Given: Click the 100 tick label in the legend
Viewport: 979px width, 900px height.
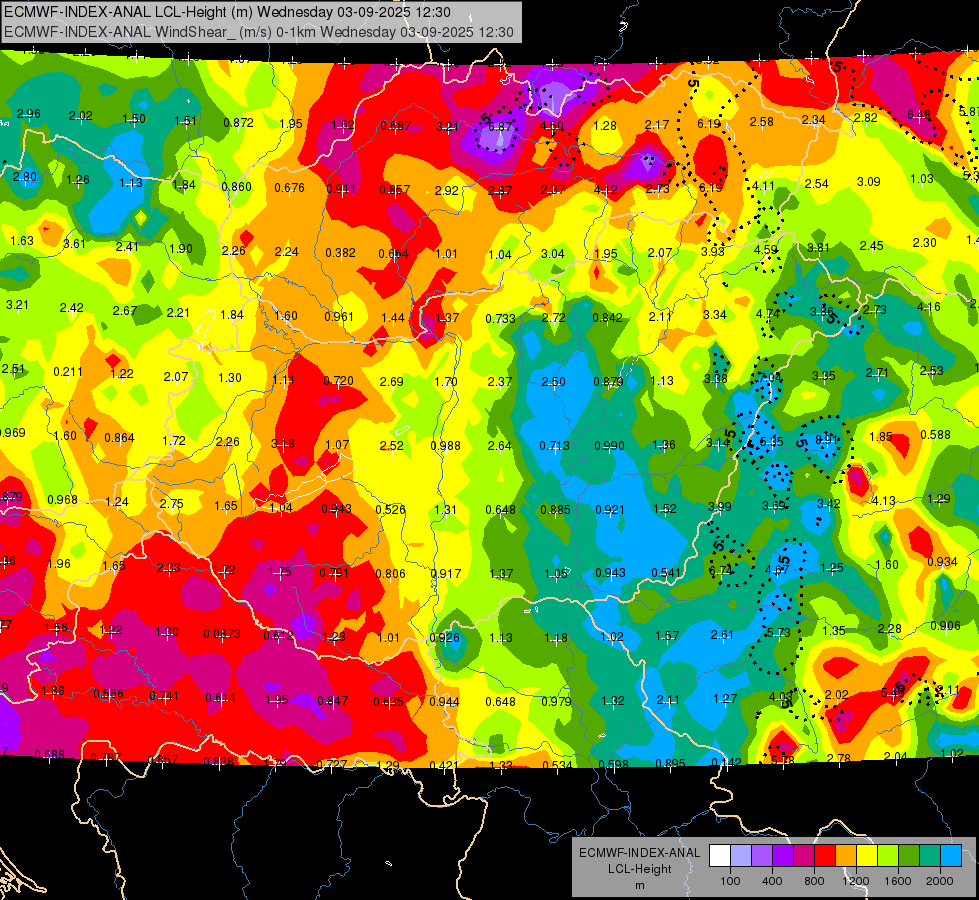Looking at the screenshot, I should [730, 881].
